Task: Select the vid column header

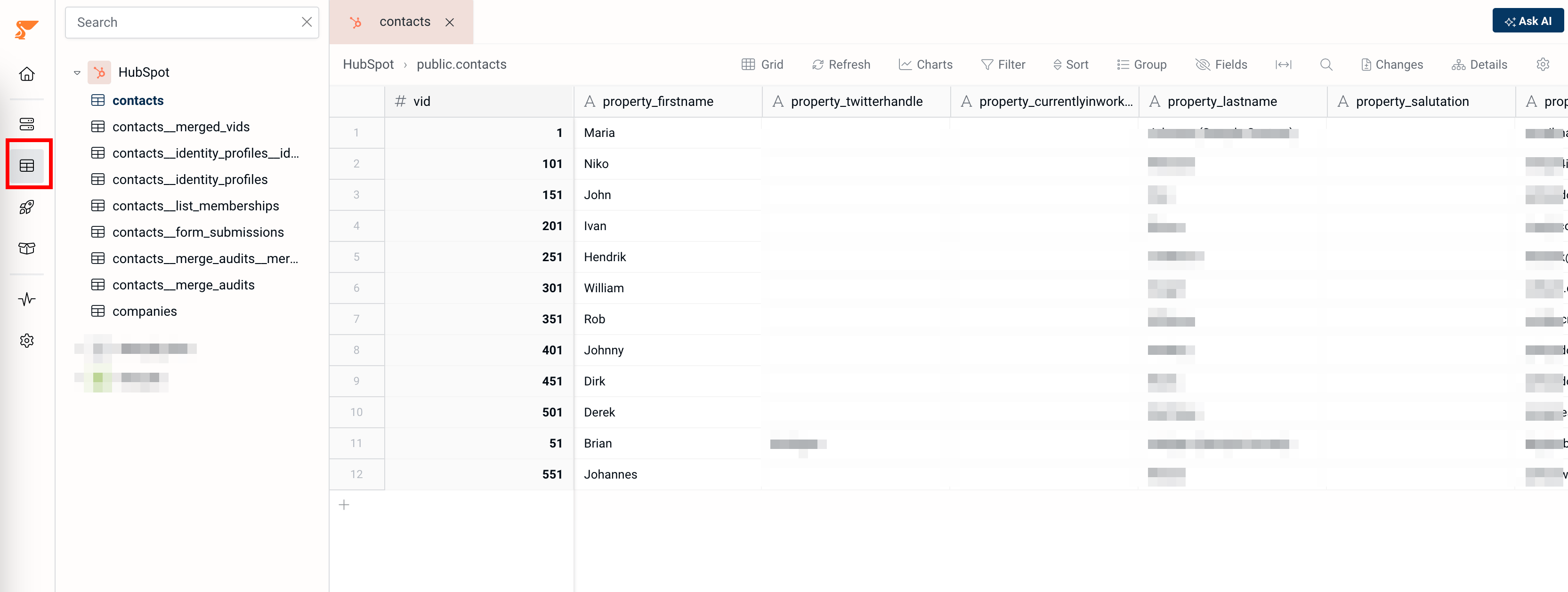Action: click(479, 102)
